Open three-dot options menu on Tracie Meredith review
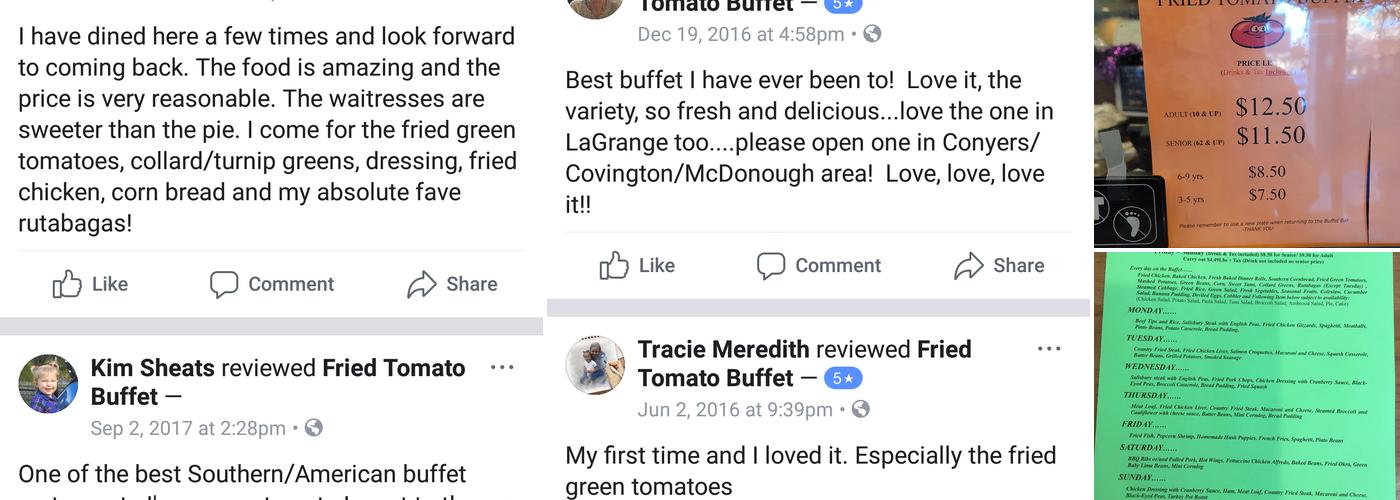This screenshot has height=500, width=1400. click(x=1049, y=349)
